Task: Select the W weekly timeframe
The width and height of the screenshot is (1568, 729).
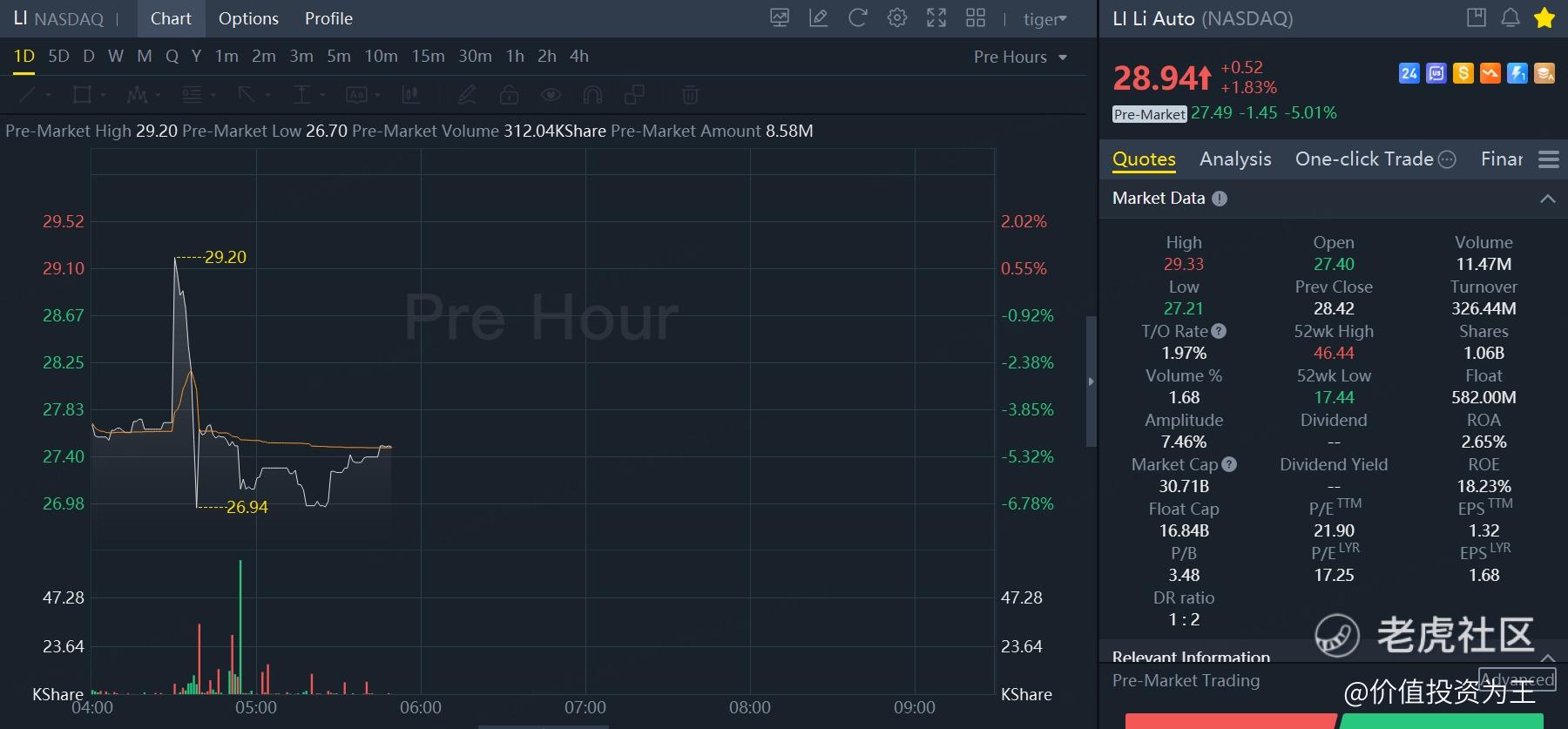Action: coord(116,57)
